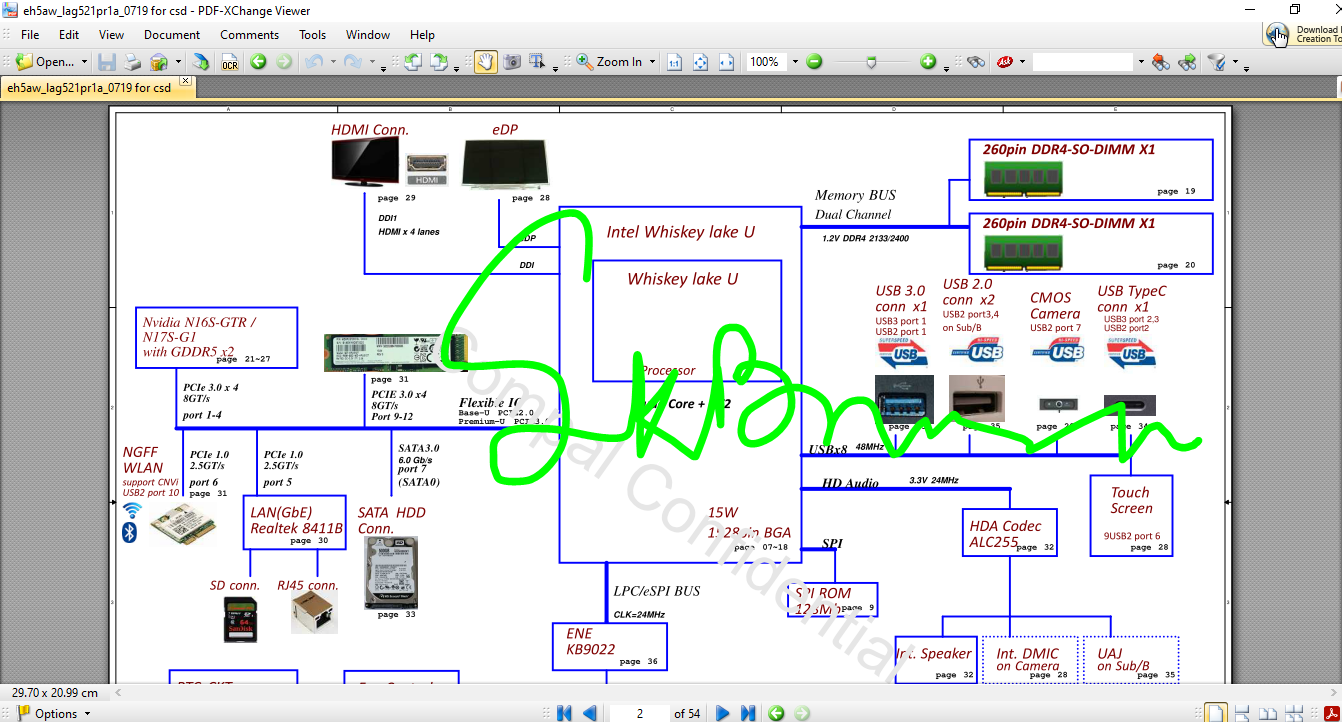Click the search options funnel icon
This screenshot has width=1342, height=722.
coord(1216,62)
